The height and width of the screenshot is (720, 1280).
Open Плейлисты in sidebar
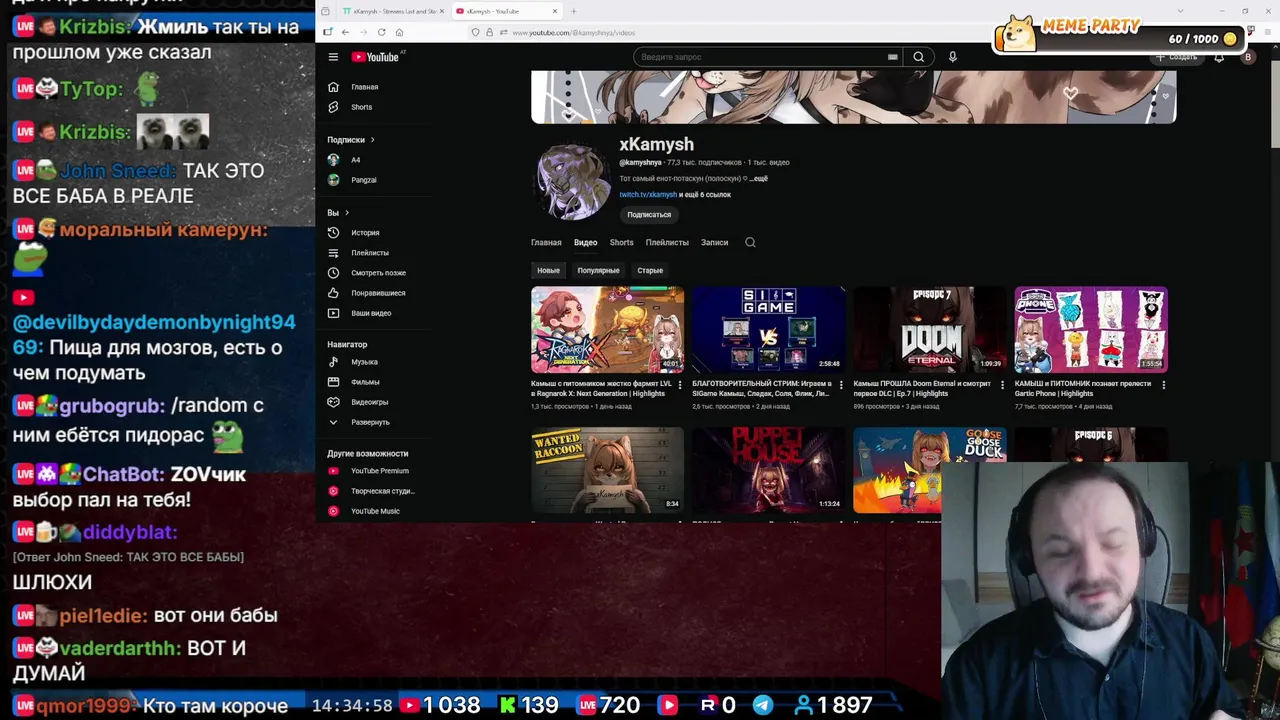pyautogui.click(x=370, y=253)
